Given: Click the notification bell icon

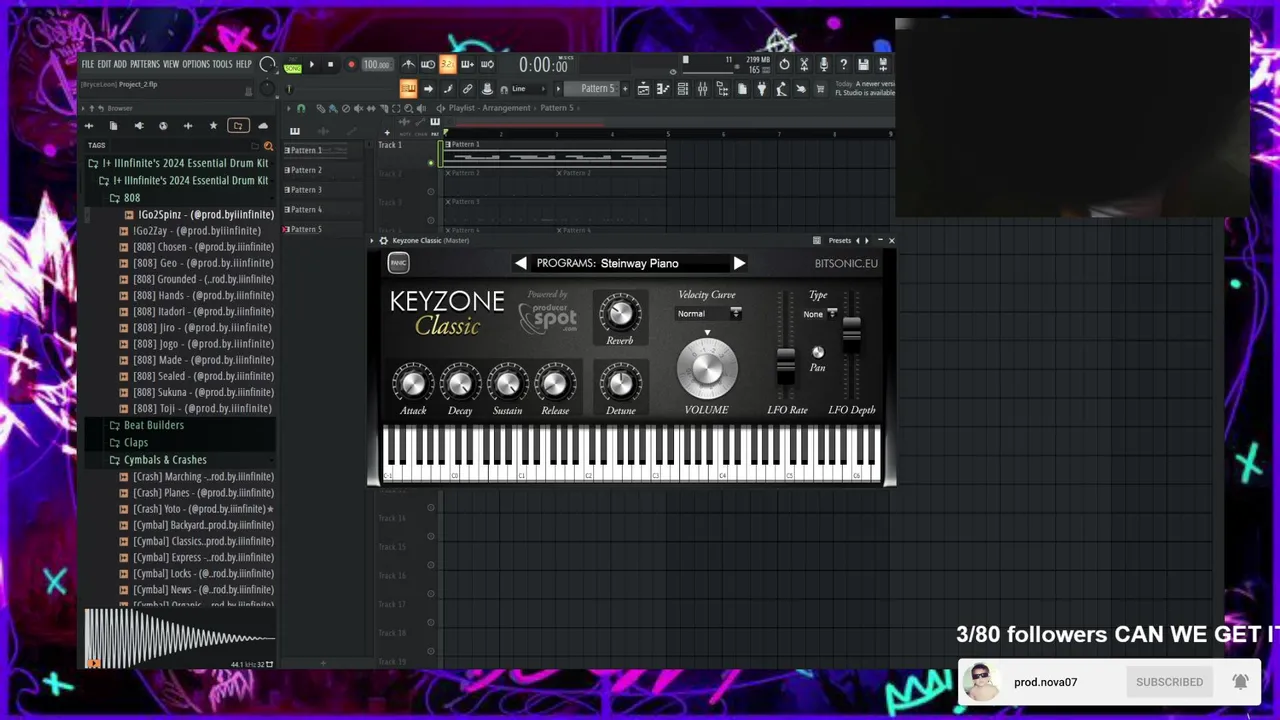Looking at the screenshot, I should tap(1240, 682).
